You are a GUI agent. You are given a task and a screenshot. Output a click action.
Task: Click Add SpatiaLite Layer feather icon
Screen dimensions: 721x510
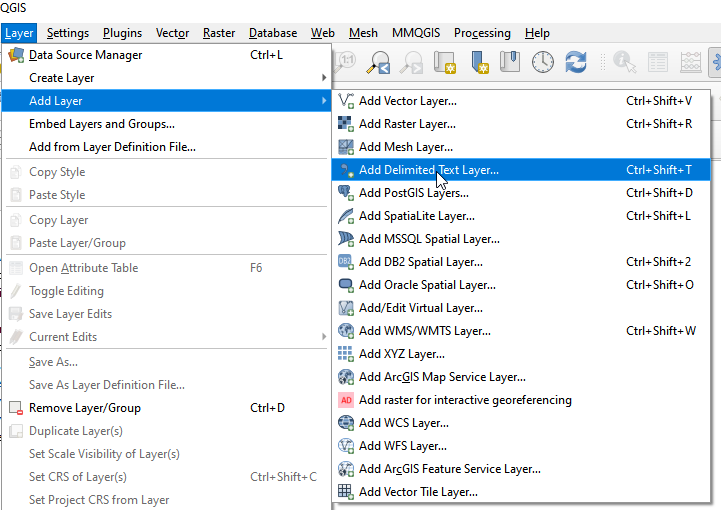coord(346,216)
